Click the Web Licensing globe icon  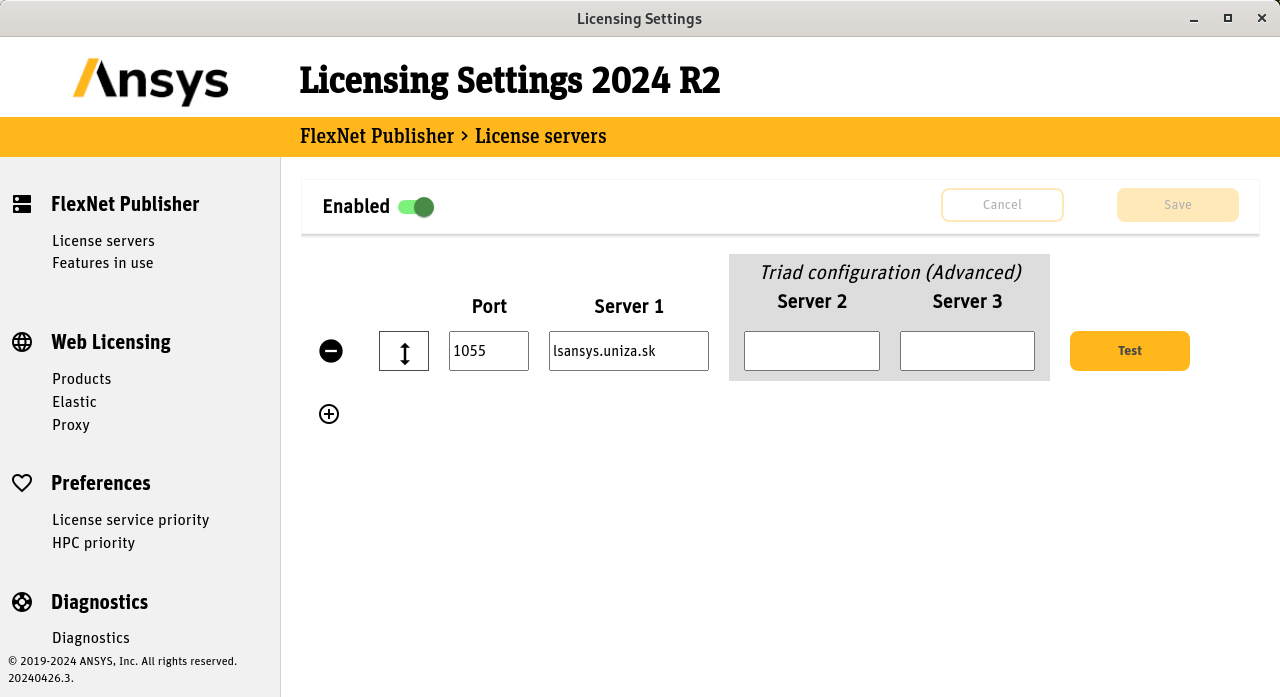point(22,342)
